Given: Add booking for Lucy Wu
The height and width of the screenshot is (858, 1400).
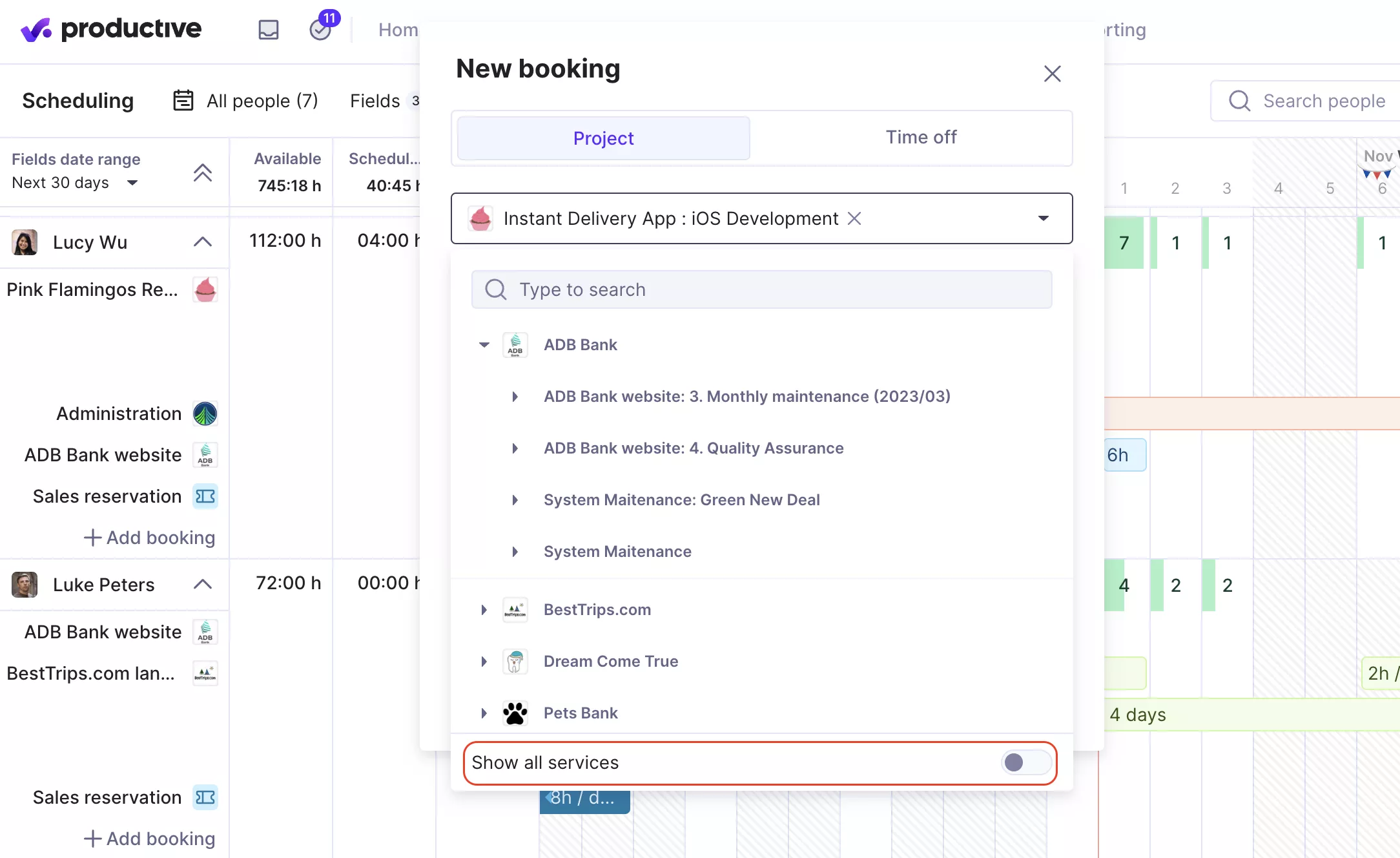Looking at the screenshot, I should 150,538.
